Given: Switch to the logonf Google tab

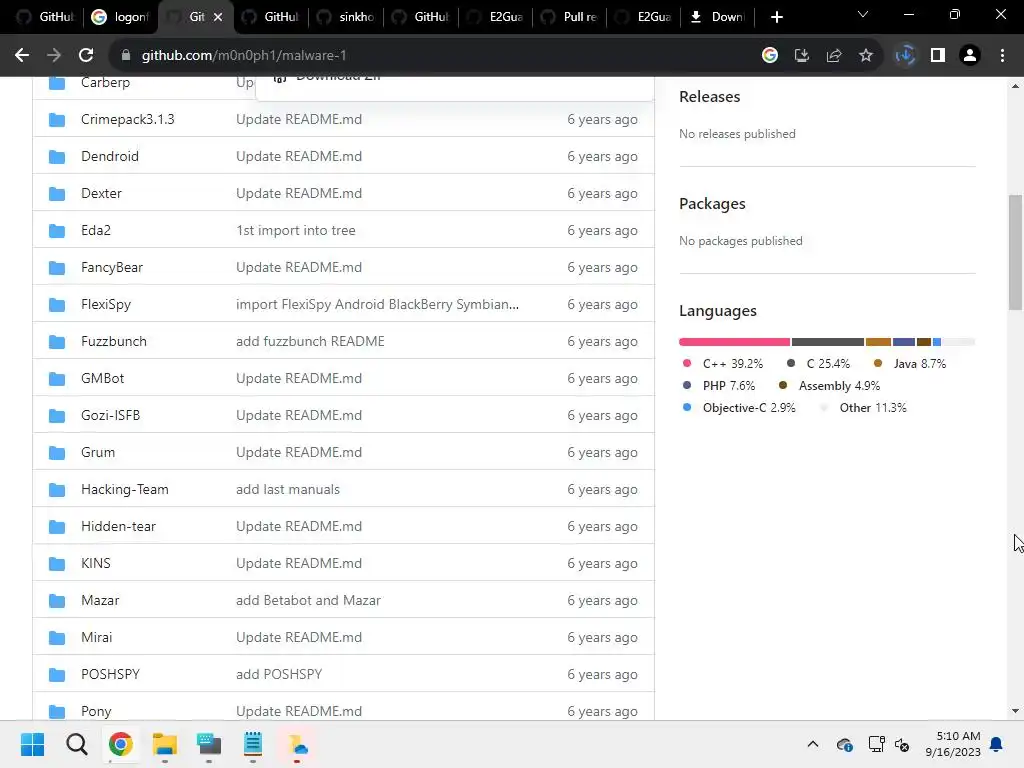Looking at the screenshot, I should pos(120,17).
